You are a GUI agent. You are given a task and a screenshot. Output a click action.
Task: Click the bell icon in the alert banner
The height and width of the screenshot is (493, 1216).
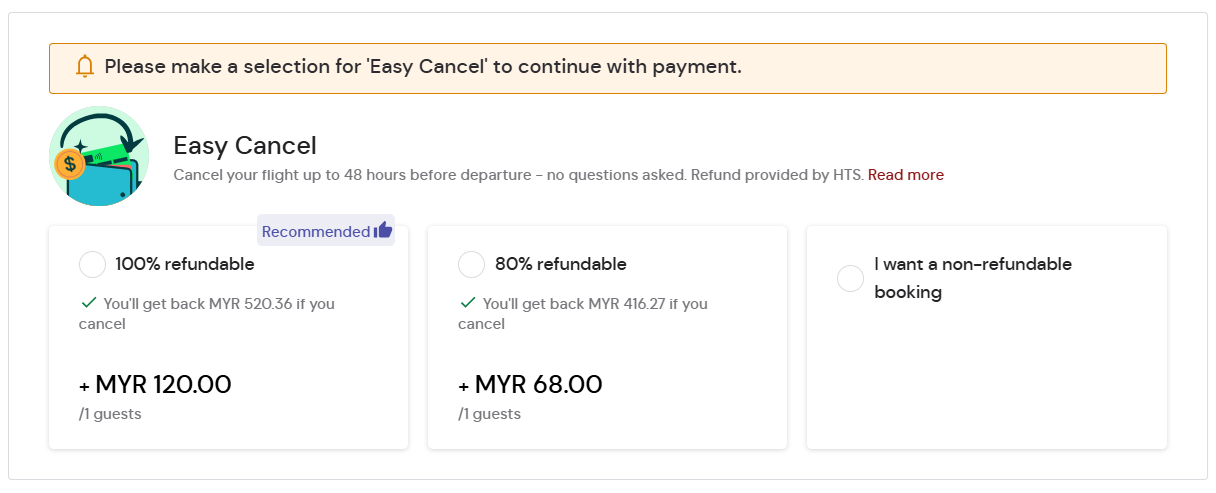85,67
